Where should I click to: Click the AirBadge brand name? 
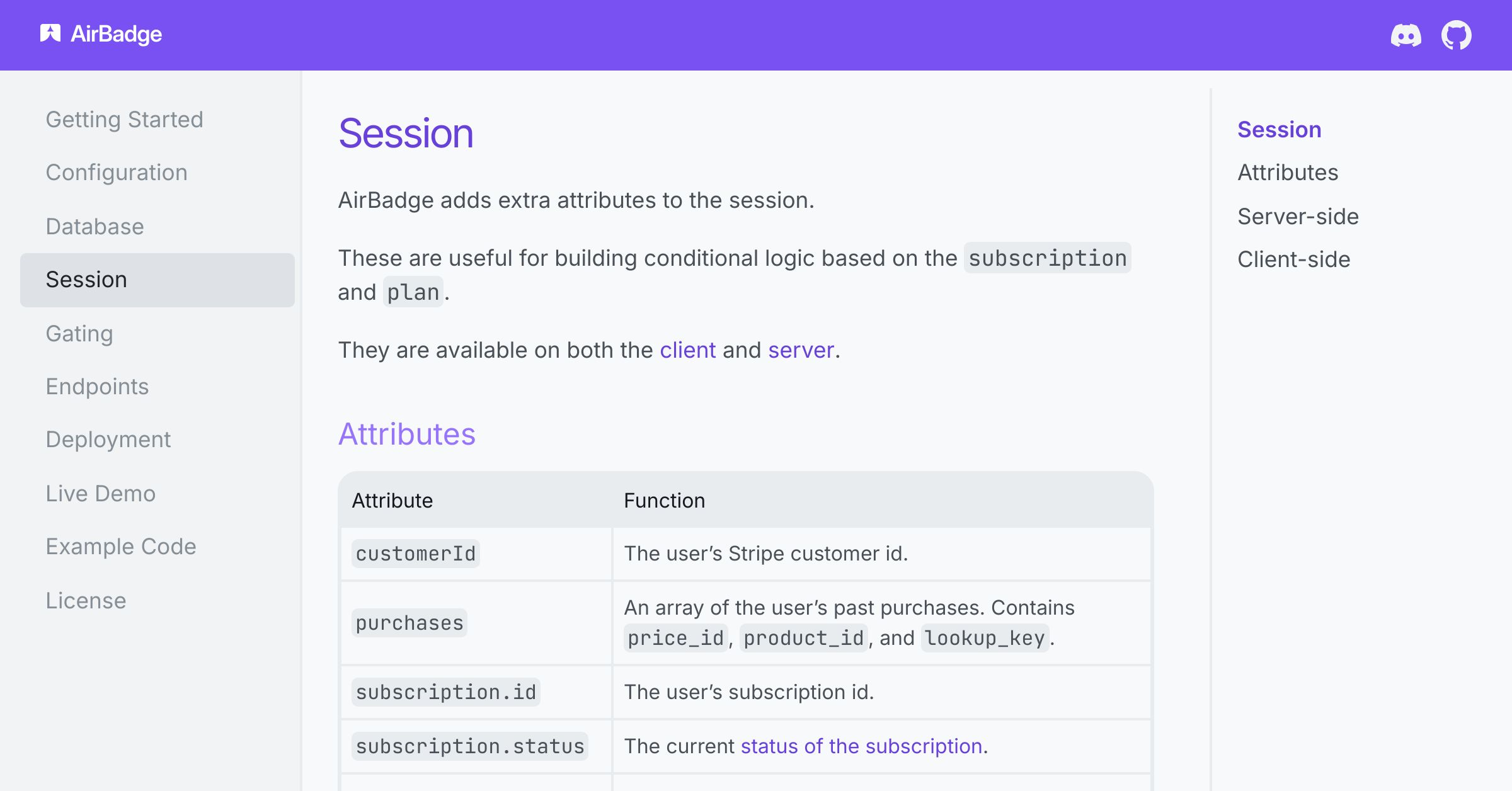click(x=116, y=34)
